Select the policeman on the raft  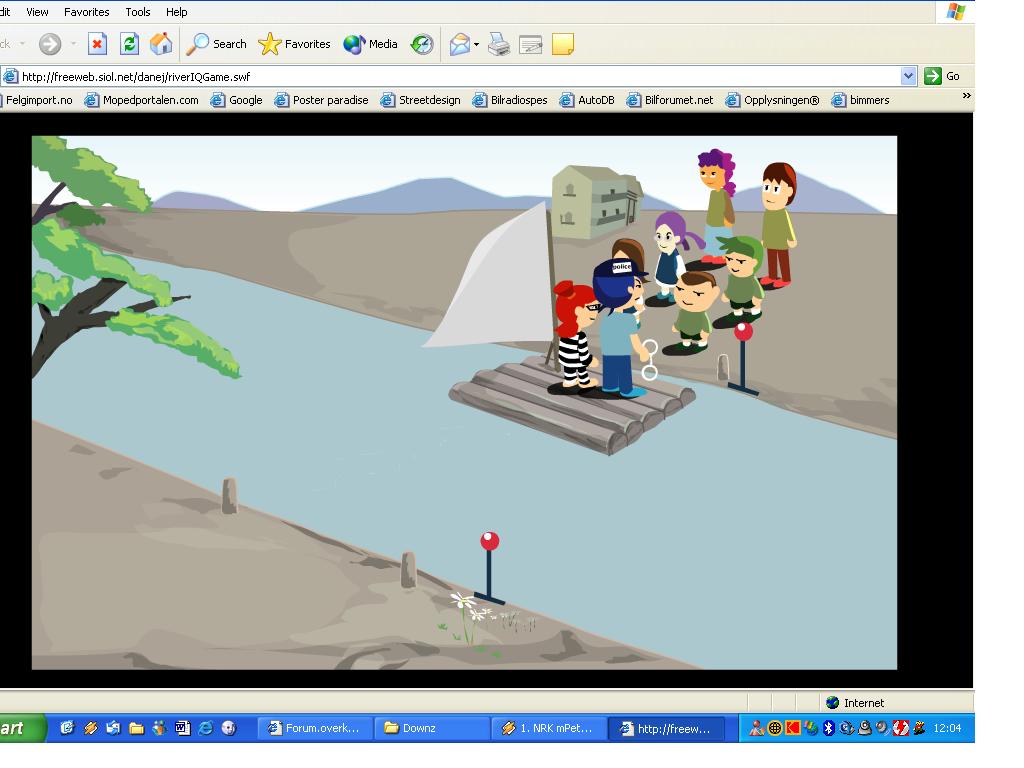[x=618, y=330]
